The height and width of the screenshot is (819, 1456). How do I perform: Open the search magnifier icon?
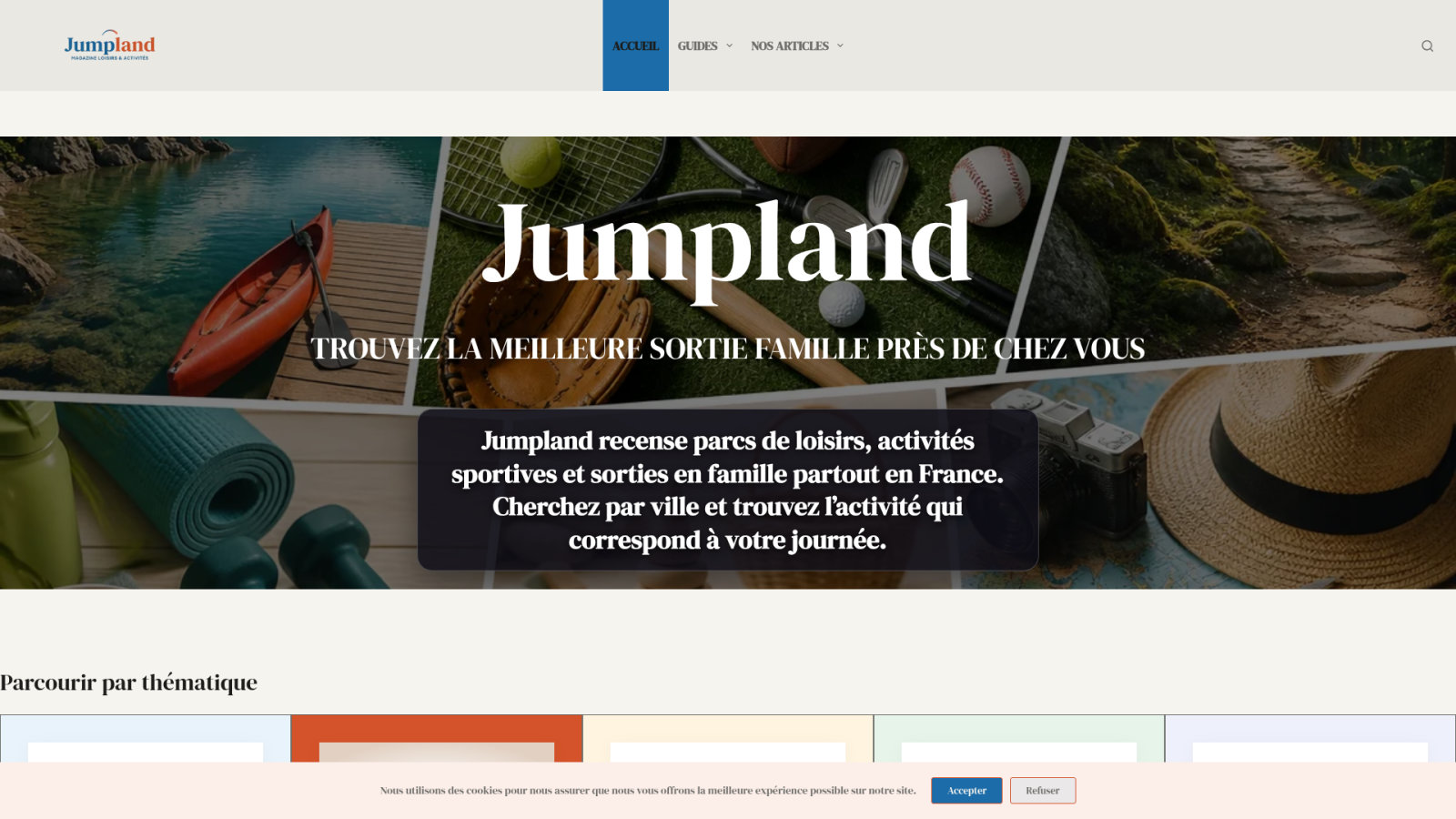pos(1427,45)
